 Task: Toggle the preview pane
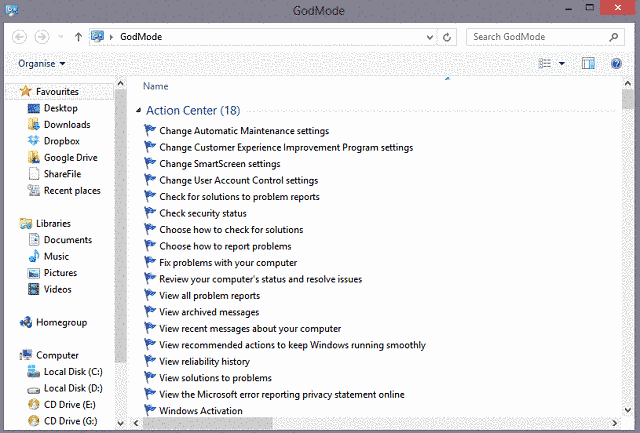588,63
